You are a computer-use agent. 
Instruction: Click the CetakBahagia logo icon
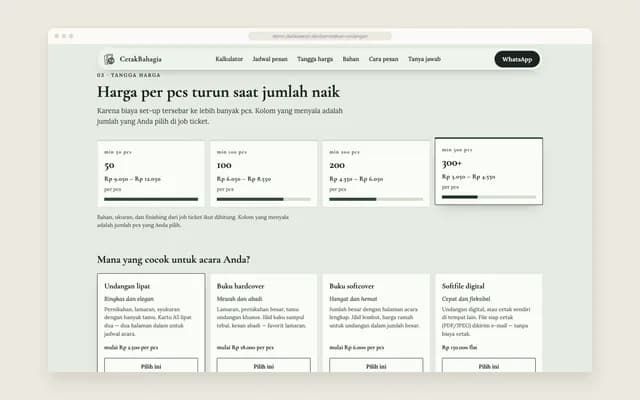(109, 59)
